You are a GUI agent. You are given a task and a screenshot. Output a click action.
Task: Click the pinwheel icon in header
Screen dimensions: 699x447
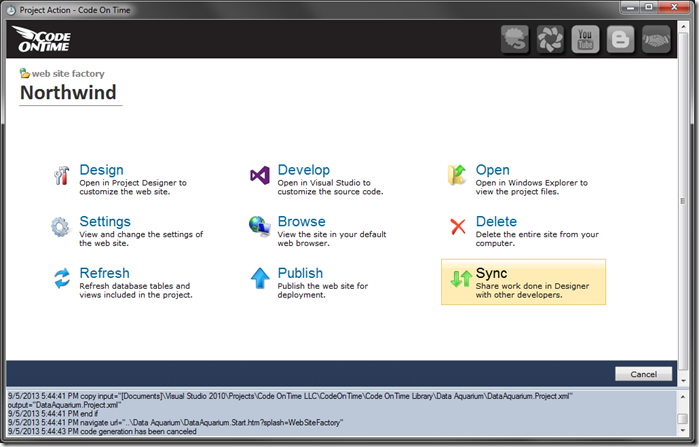(x=550, y=39)
